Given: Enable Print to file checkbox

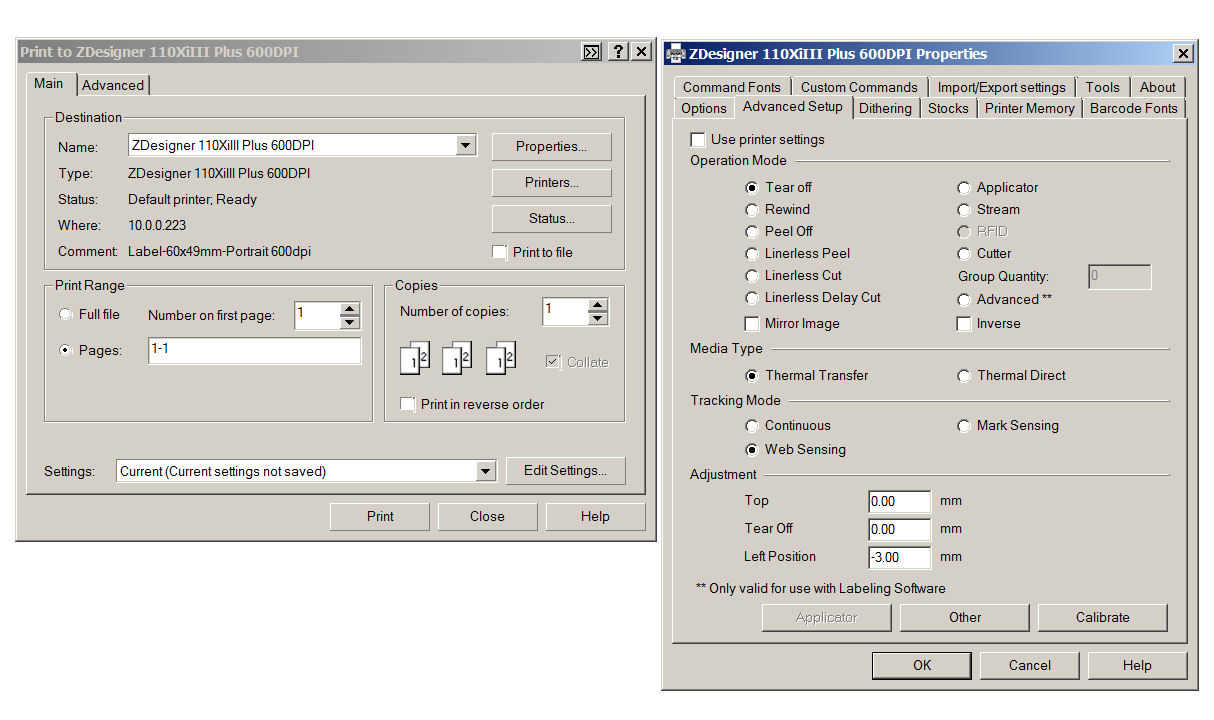Looking at the screenshot, I should pos(500,252).
